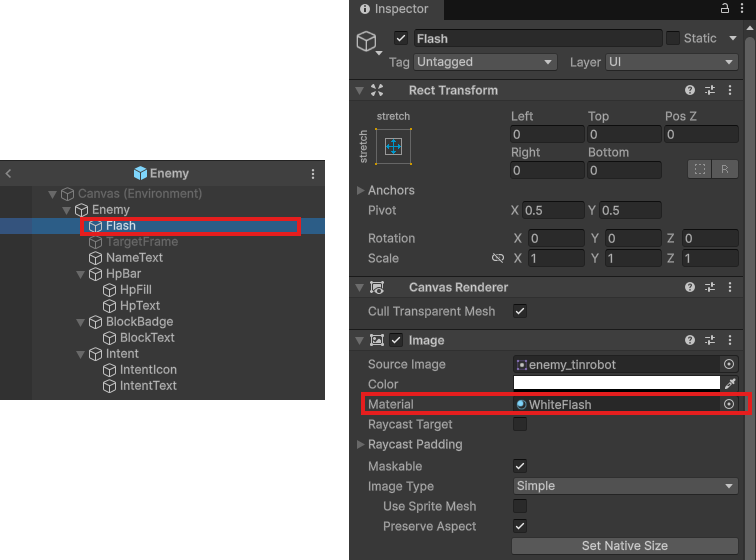Toggle the Image component enabled checkbox
Screen dimensions: 756x560
point(396,340)
